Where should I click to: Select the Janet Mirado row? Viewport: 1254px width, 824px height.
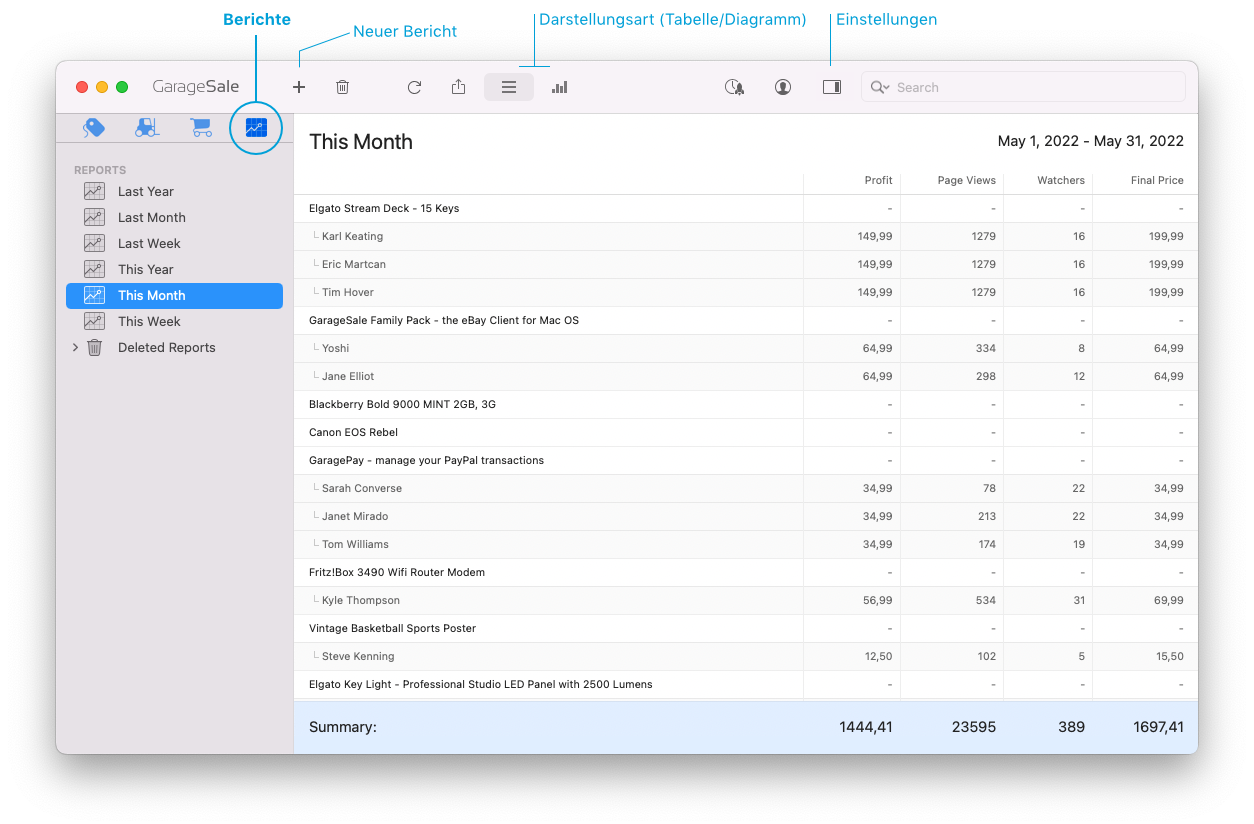745,516
